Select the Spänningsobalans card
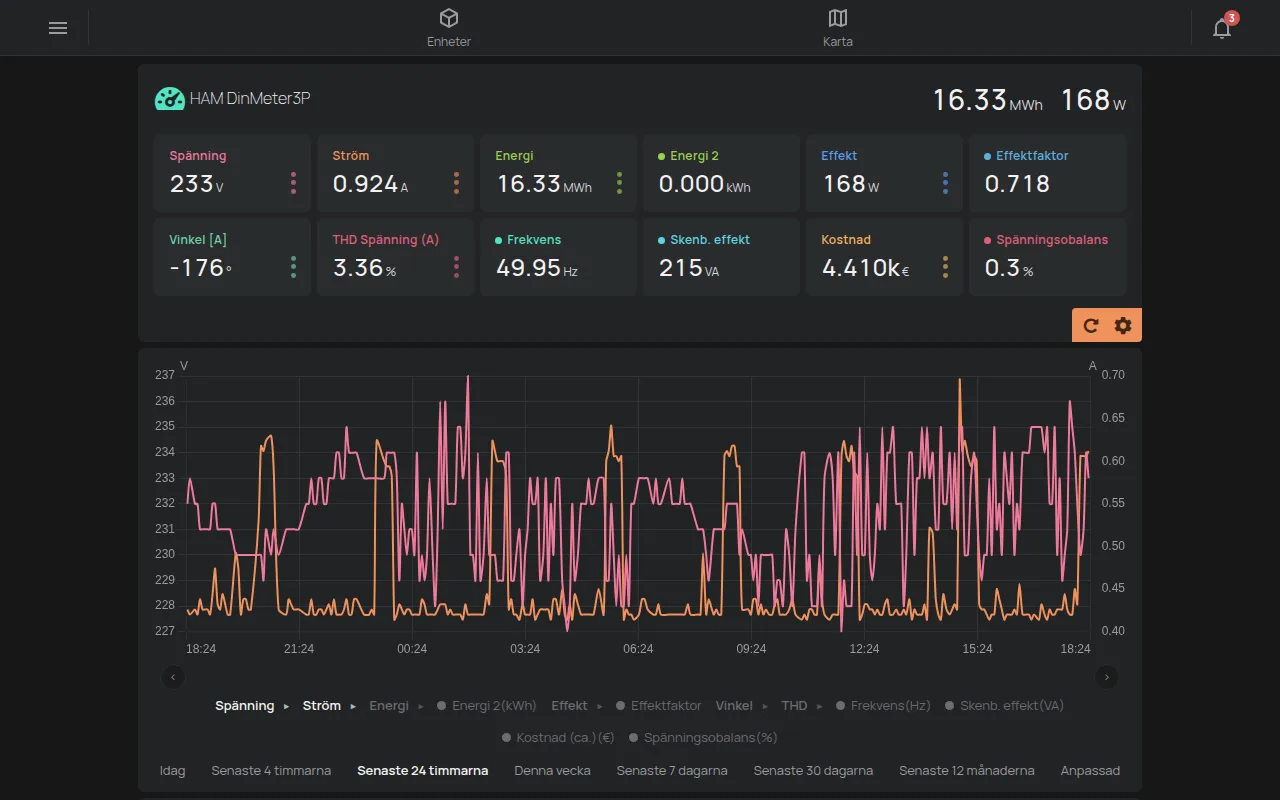 (1047, 257)
